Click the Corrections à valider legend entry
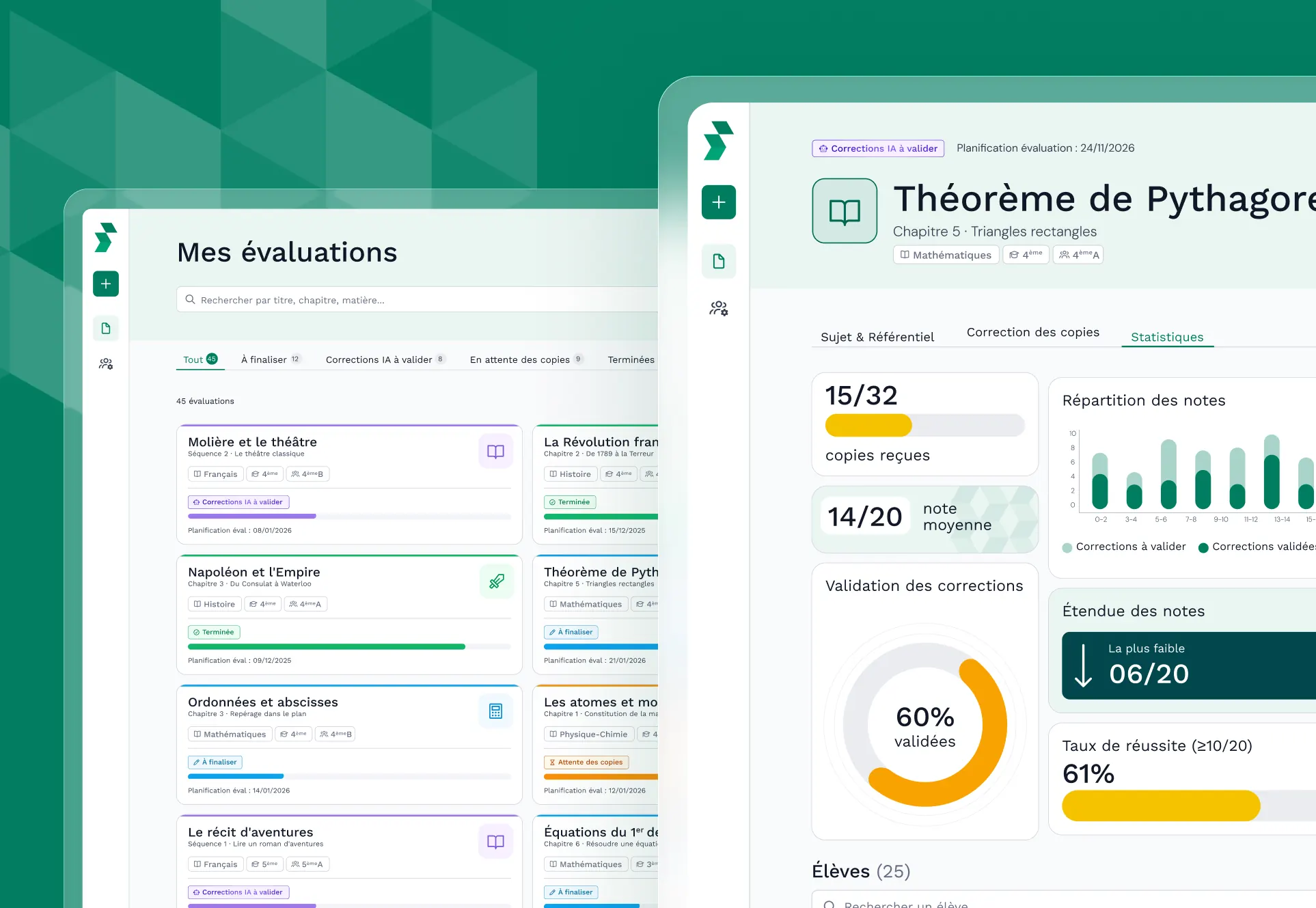1316x908 pixels. (1124, 547)
